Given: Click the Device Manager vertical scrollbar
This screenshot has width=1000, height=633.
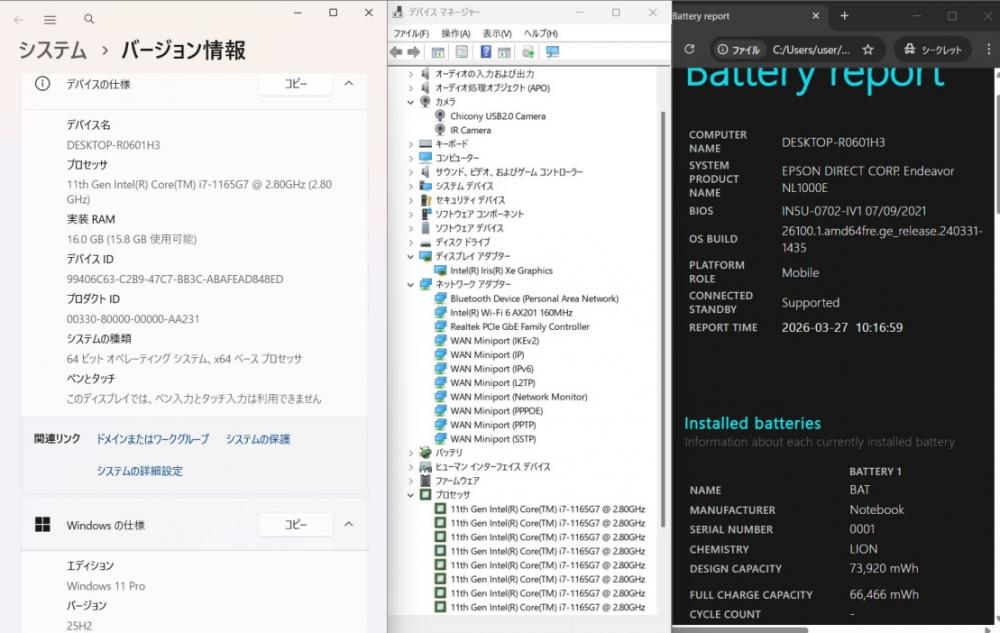Looking at the screenshot, I should click(x=663, y=319).
